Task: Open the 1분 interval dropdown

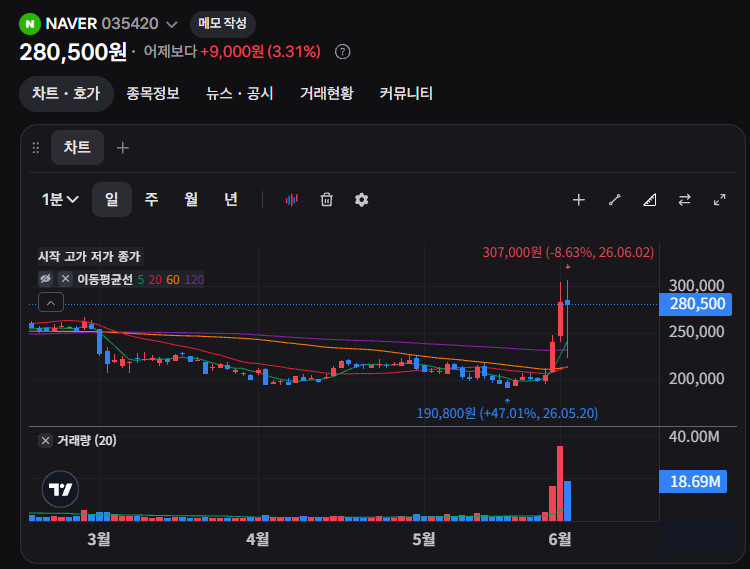Action: [60, 199]
